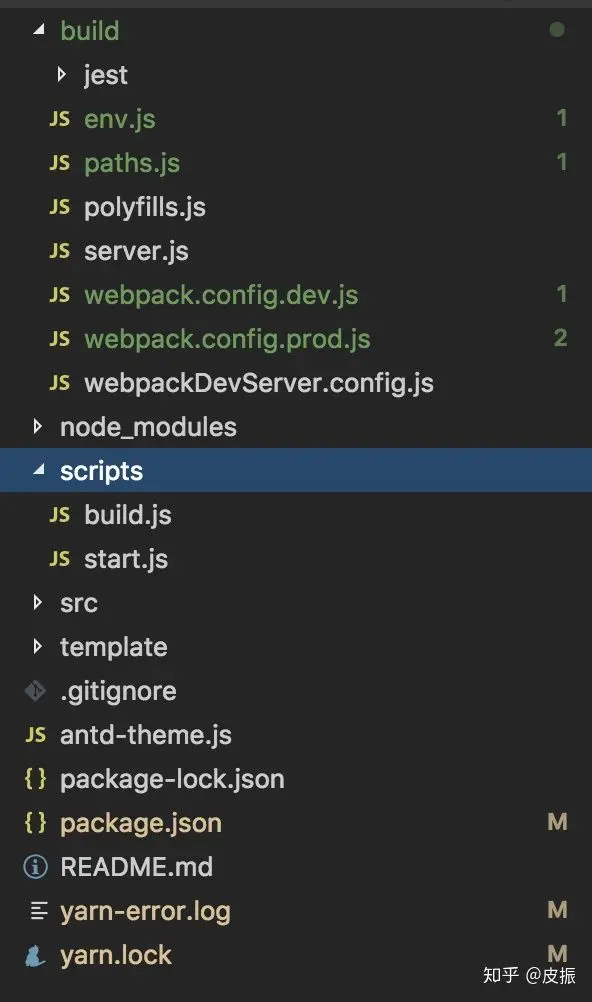This screenshot has height=1002, width=592.
Task: Select start.js in scripts folder
Action: point(126,559)
